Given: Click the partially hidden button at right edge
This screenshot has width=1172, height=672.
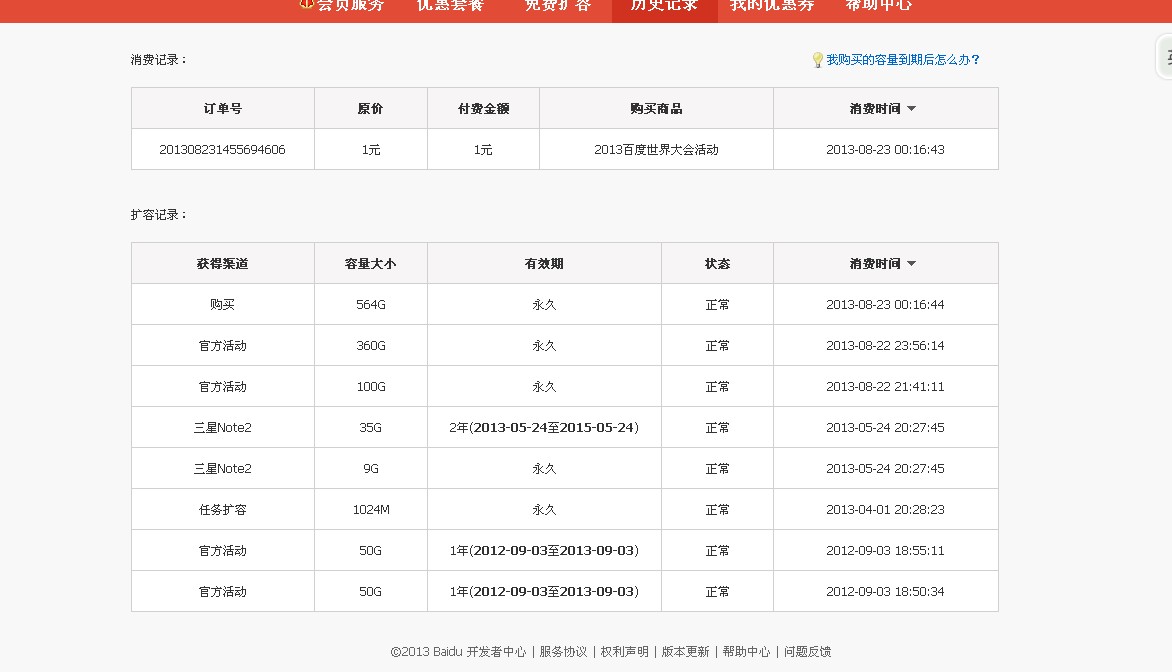Looking at the screenshot, I should coord(1165,57).
